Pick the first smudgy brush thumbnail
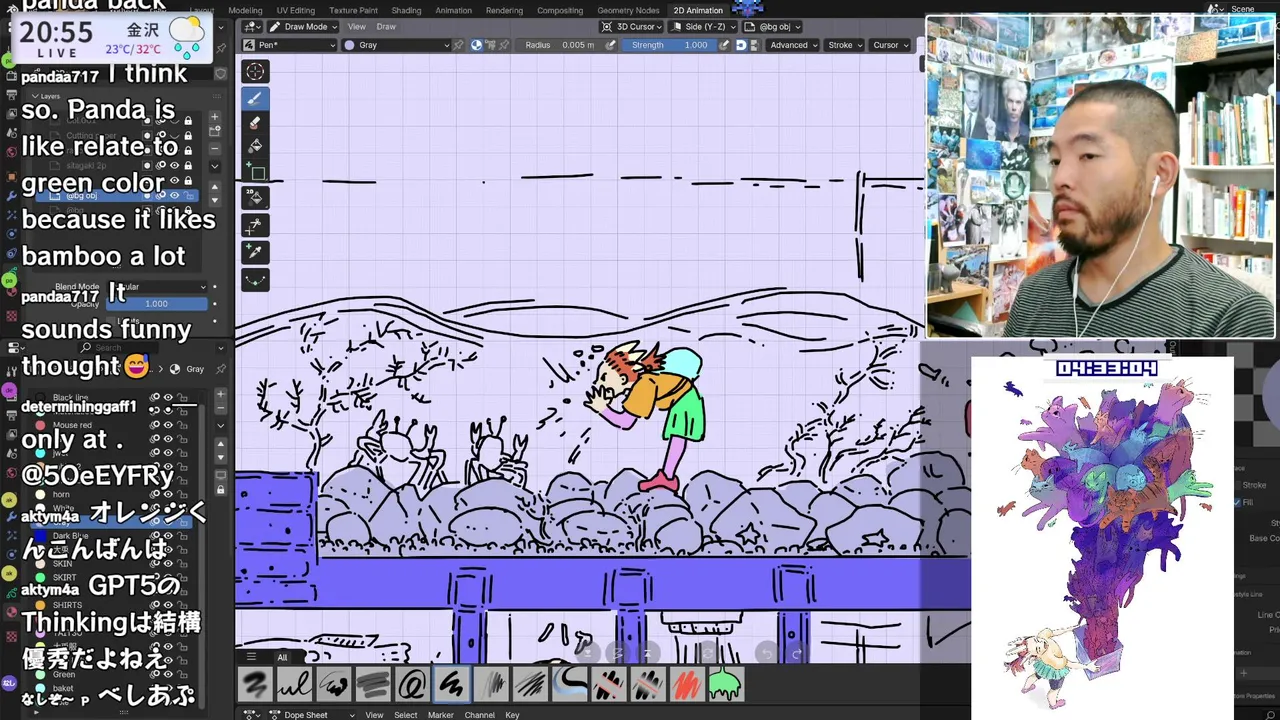This screenshot has width=1280, height=720. 255,685
